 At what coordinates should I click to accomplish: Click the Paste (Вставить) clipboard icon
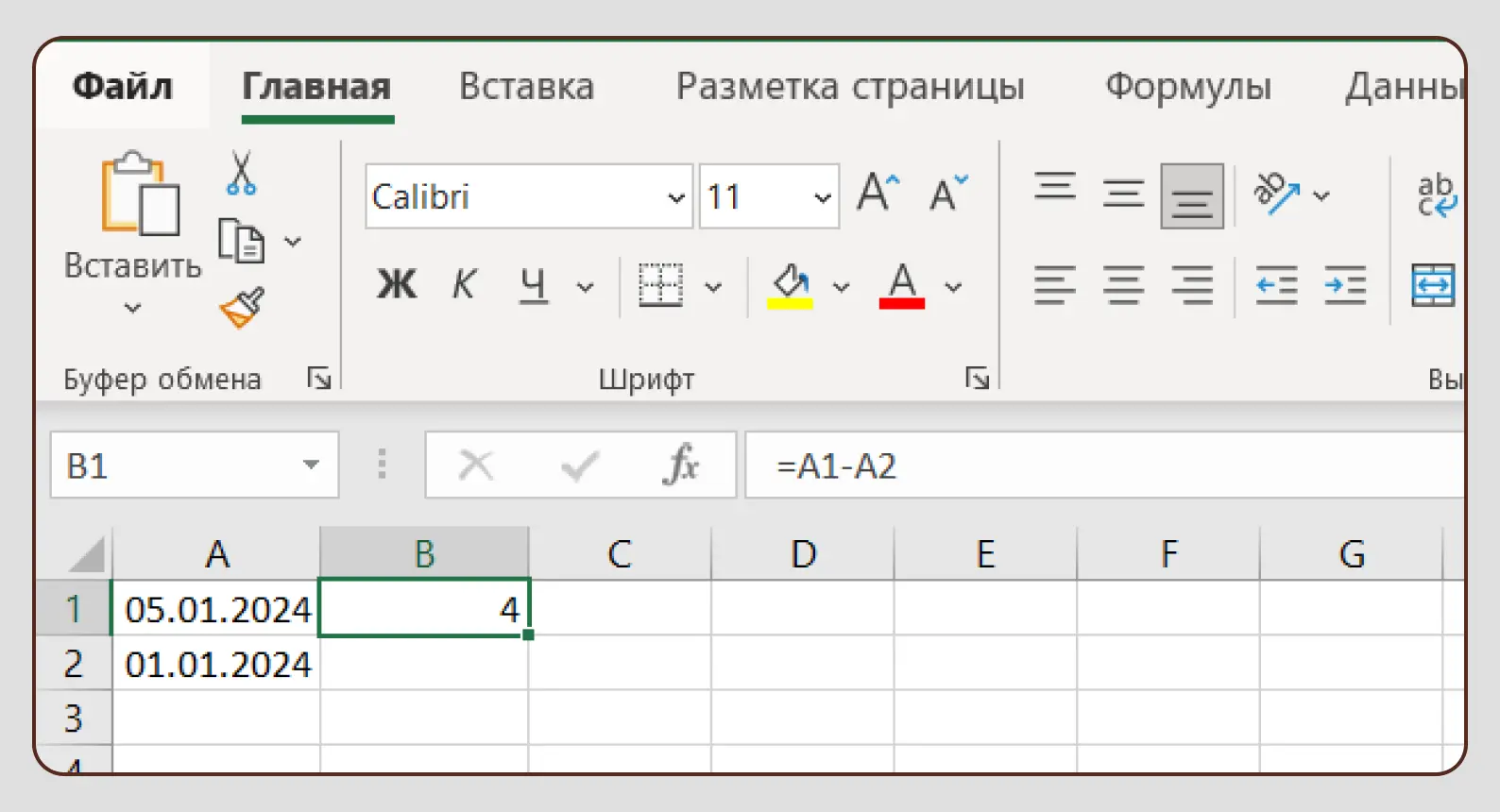(140, 194)
